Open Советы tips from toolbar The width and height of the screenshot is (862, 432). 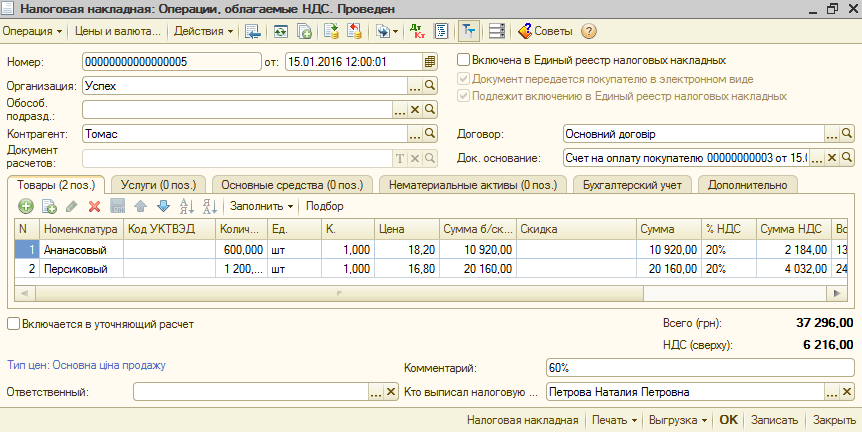pyautogui.click(x=544, y=31)
